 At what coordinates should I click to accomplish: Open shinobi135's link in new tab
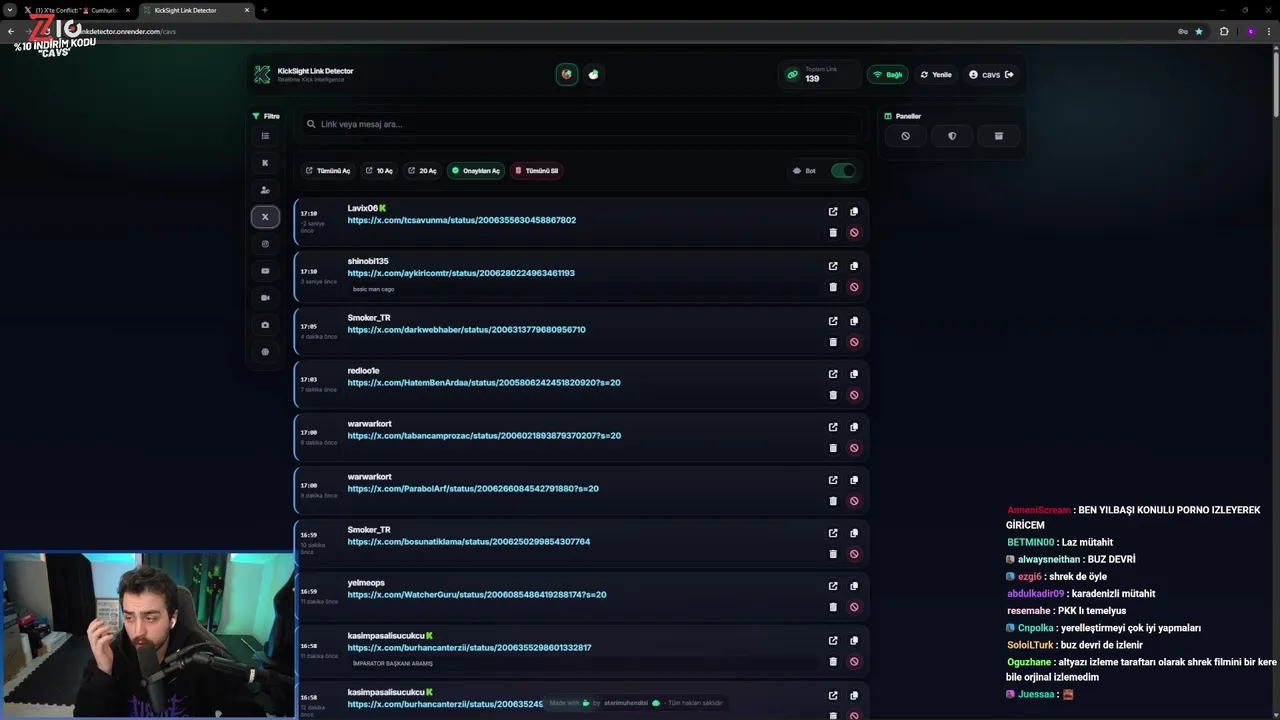pos(833,266)
